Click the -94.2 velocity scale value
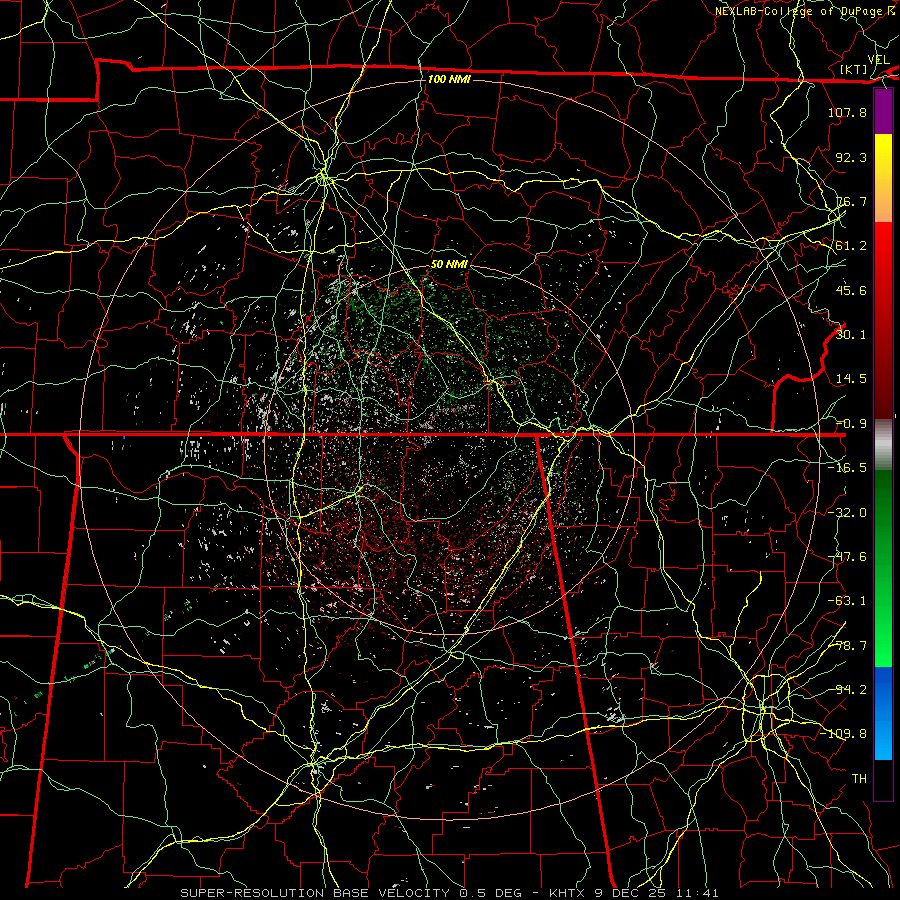The height and width of the screenshot is (900, 900). (847, 690)
